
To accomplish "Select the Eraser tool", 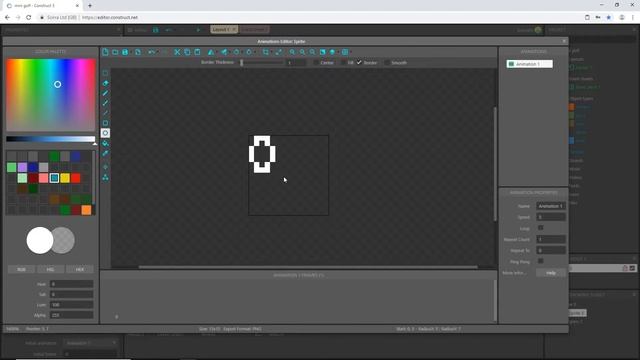I will click(x=105, y=83).
